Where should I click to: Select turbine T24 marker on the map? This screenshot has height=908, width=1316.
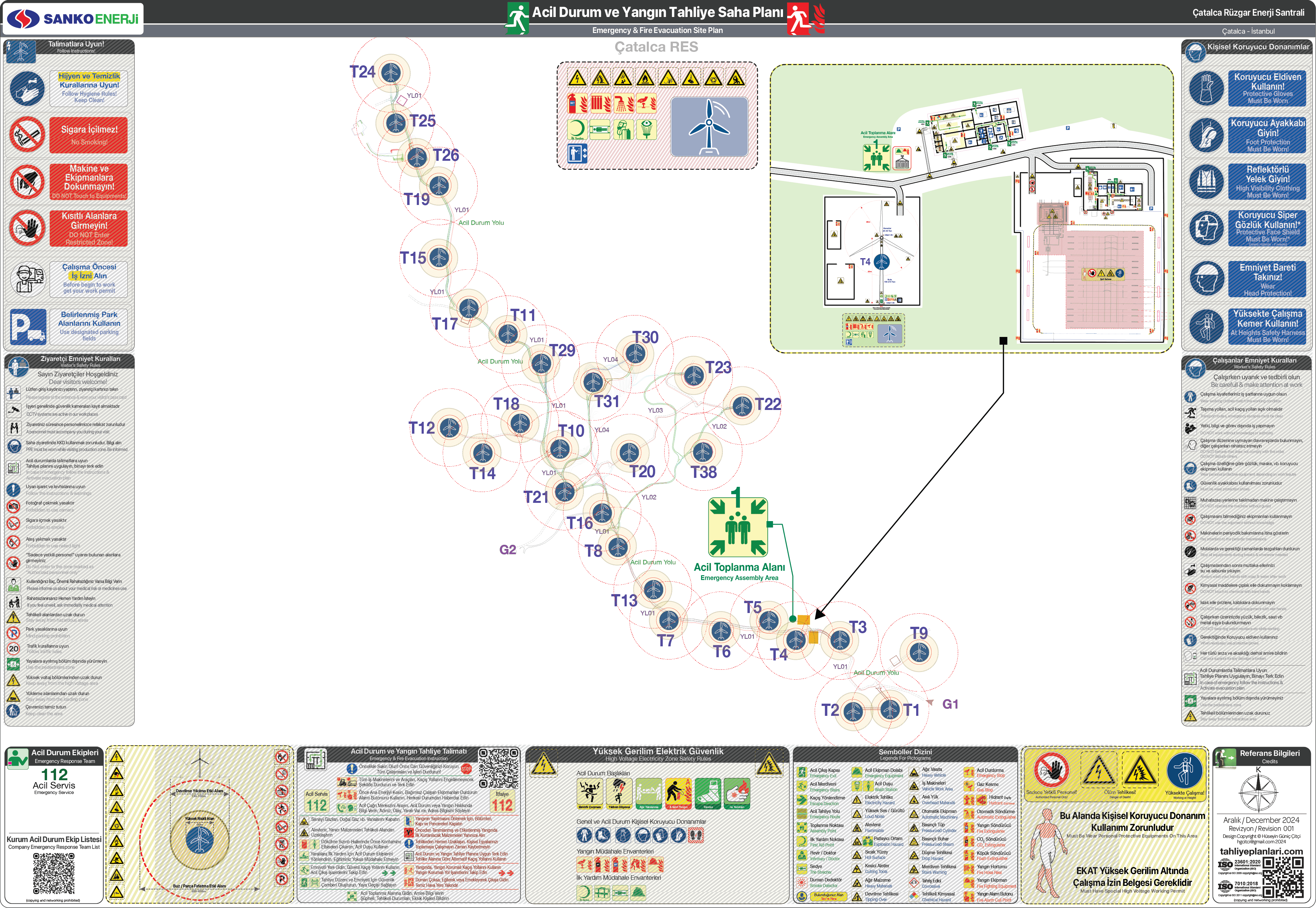391,73
